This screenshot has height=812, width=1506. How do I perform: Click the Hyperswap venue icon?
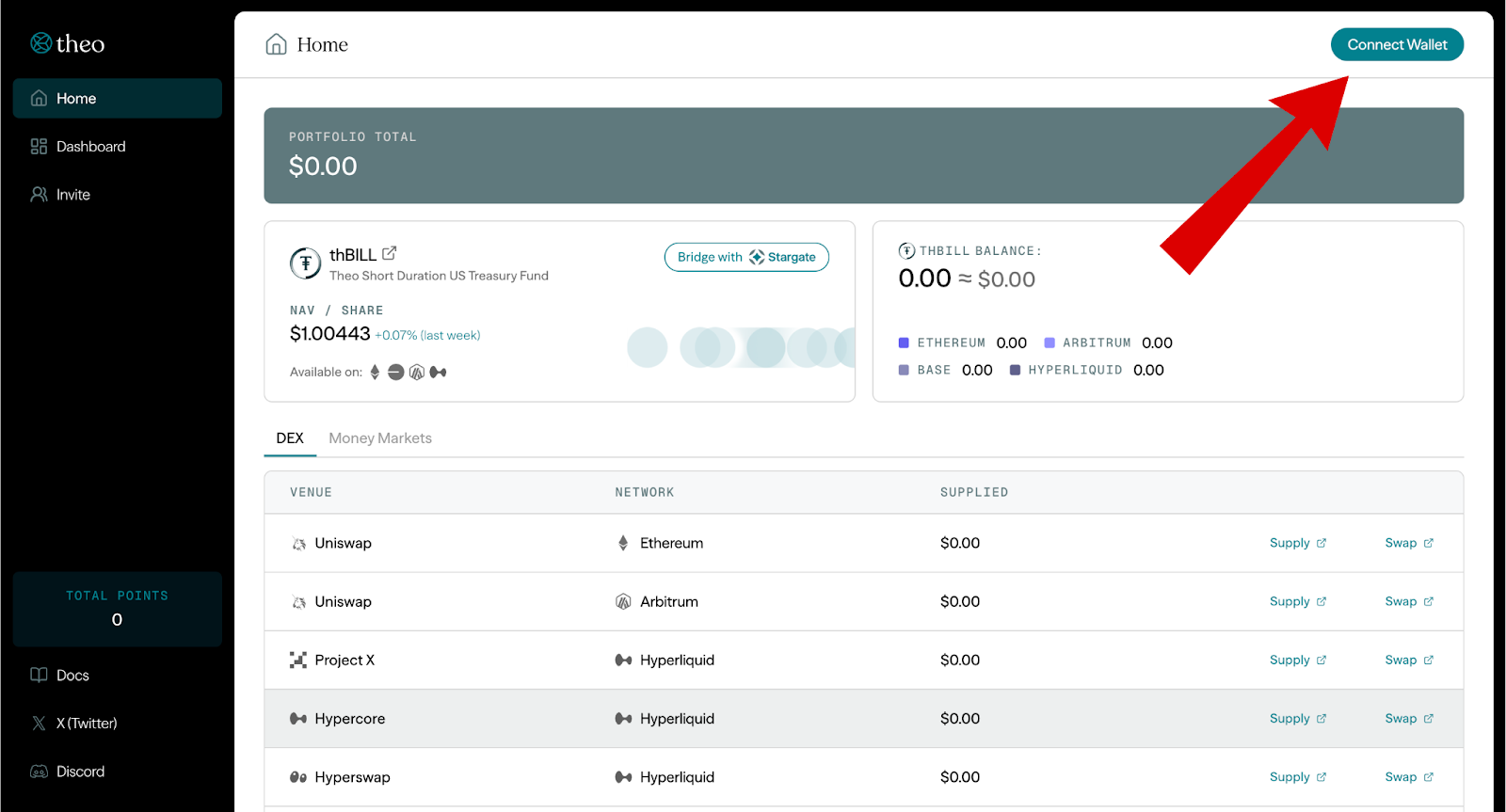point(298,777)
